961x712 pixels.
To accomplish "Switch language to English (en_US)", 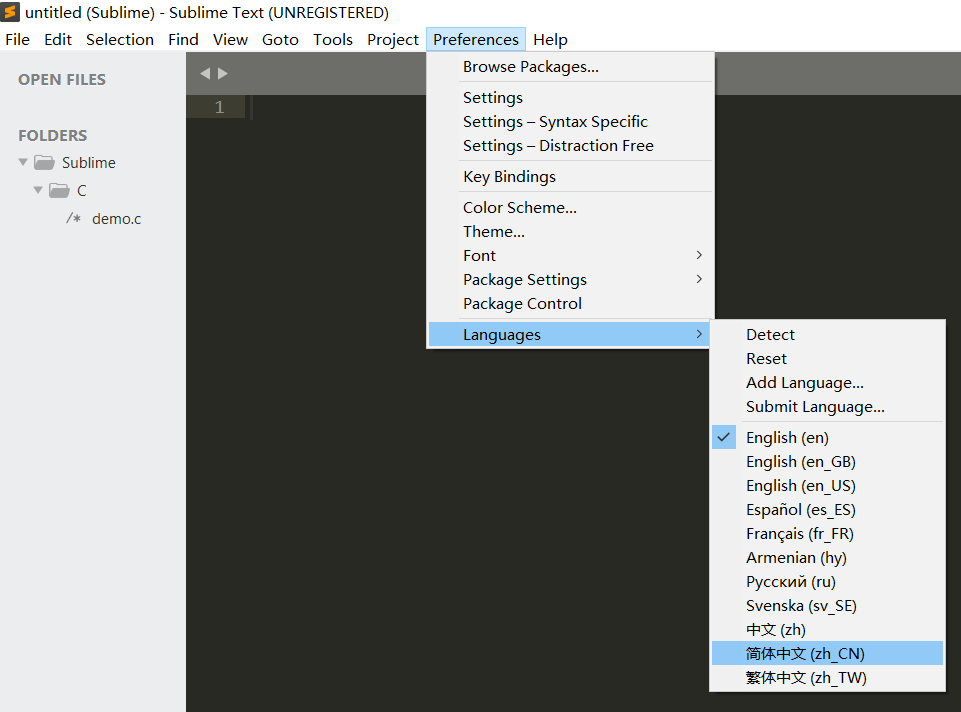I will [827, 485].
